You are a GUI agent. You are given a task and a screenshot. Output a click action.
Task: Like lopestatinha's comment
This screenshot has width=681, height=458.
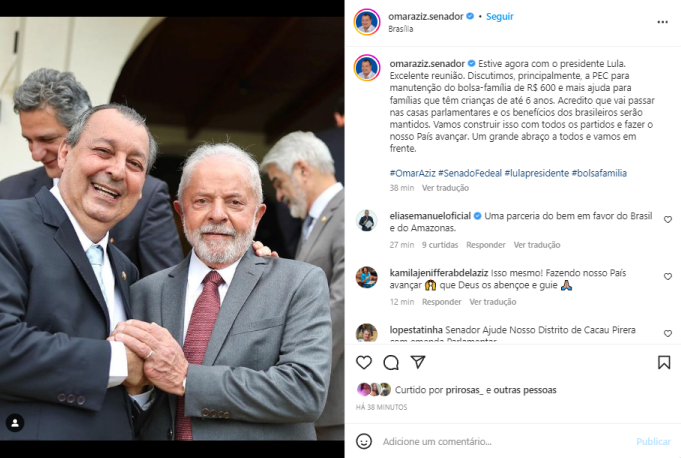[x=668, y=333]
